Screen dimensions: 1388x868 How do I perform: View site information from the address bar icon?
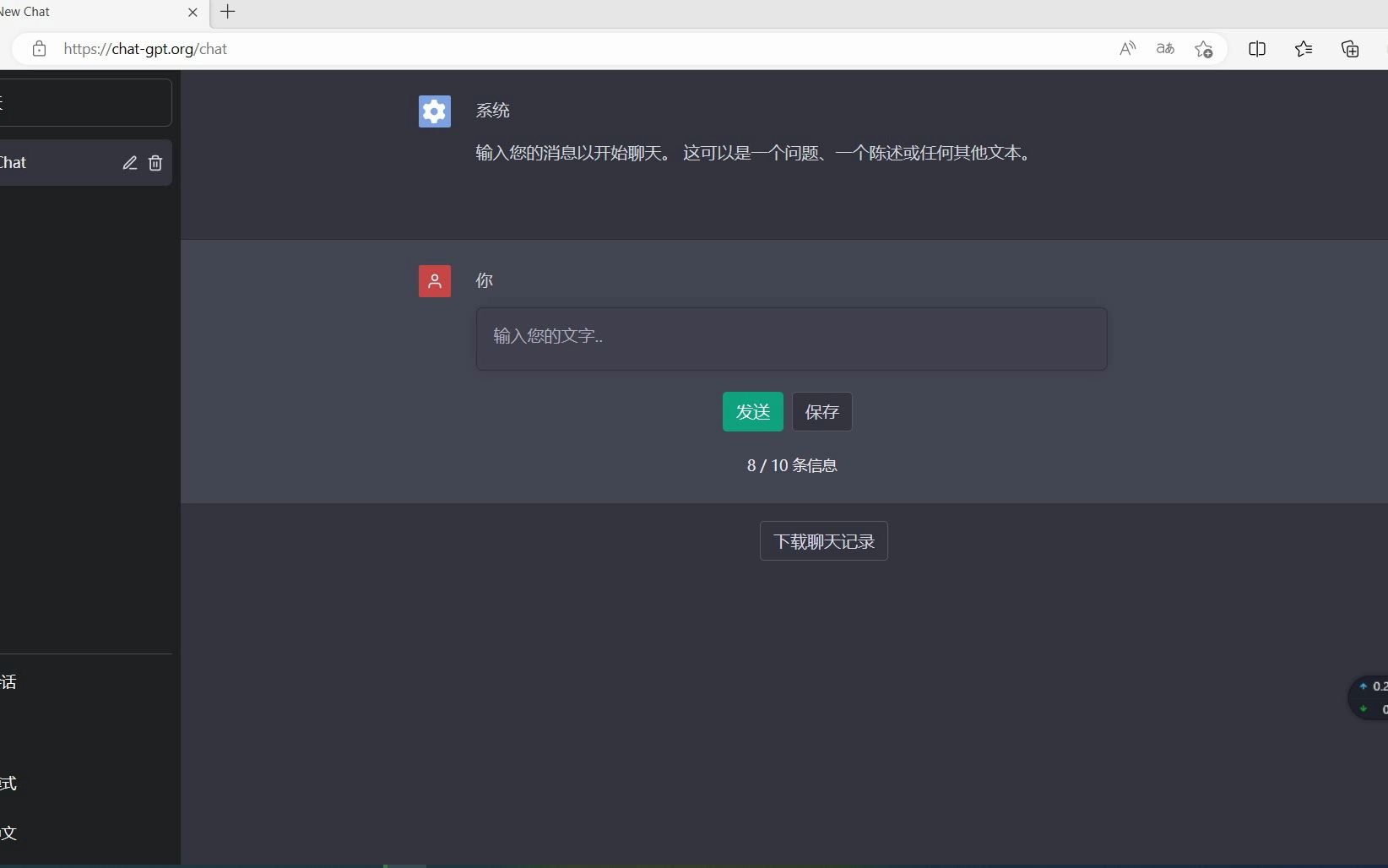pyautogui.click(x=39, y=48)
